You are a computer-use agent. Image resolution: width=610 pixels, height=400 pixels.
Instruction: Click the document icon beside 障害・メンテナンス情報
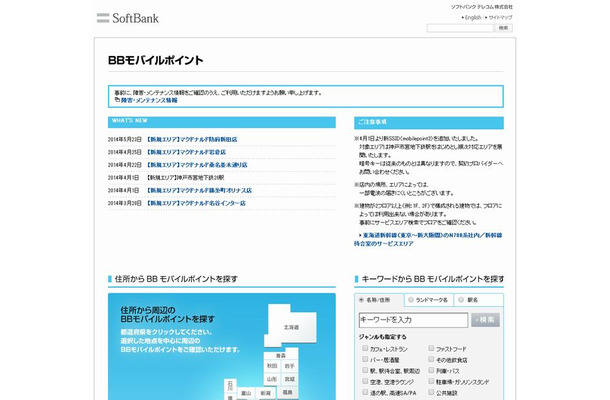(117, 100)
